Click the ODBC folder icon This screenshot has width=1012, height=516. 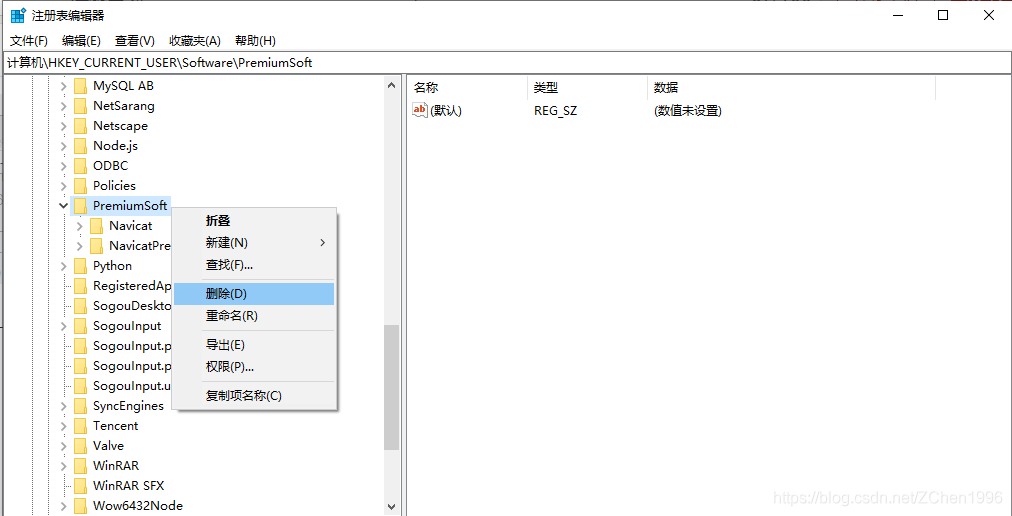point(80,166)
